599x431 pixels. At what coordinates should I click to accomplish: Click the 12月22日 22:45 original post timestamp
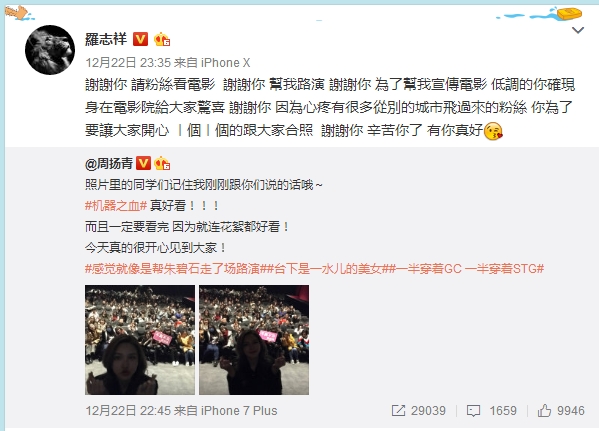point(128,411)
